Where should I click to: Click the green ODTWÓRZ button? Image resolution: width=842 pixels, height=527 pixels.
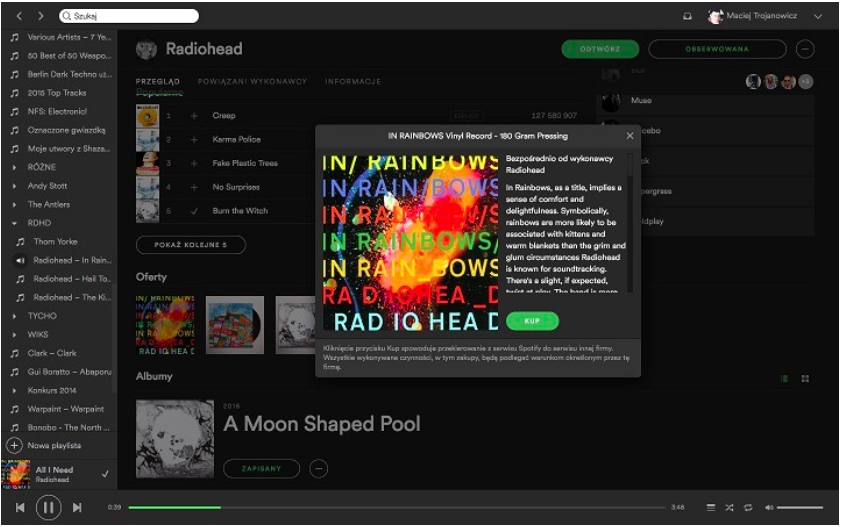pyautogui.click(x=600, y=49)
